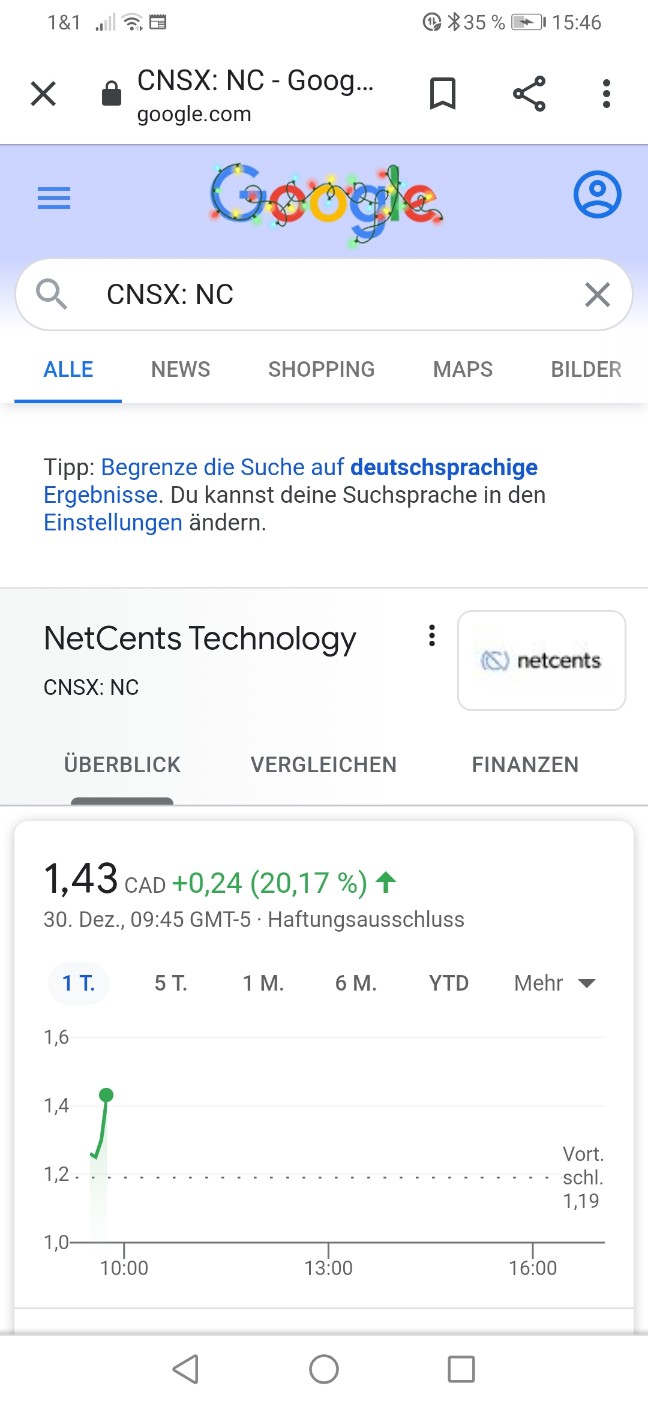Switch to the NEWS search tab
This screenshot has width=648, height=1404.
point(180,369)
